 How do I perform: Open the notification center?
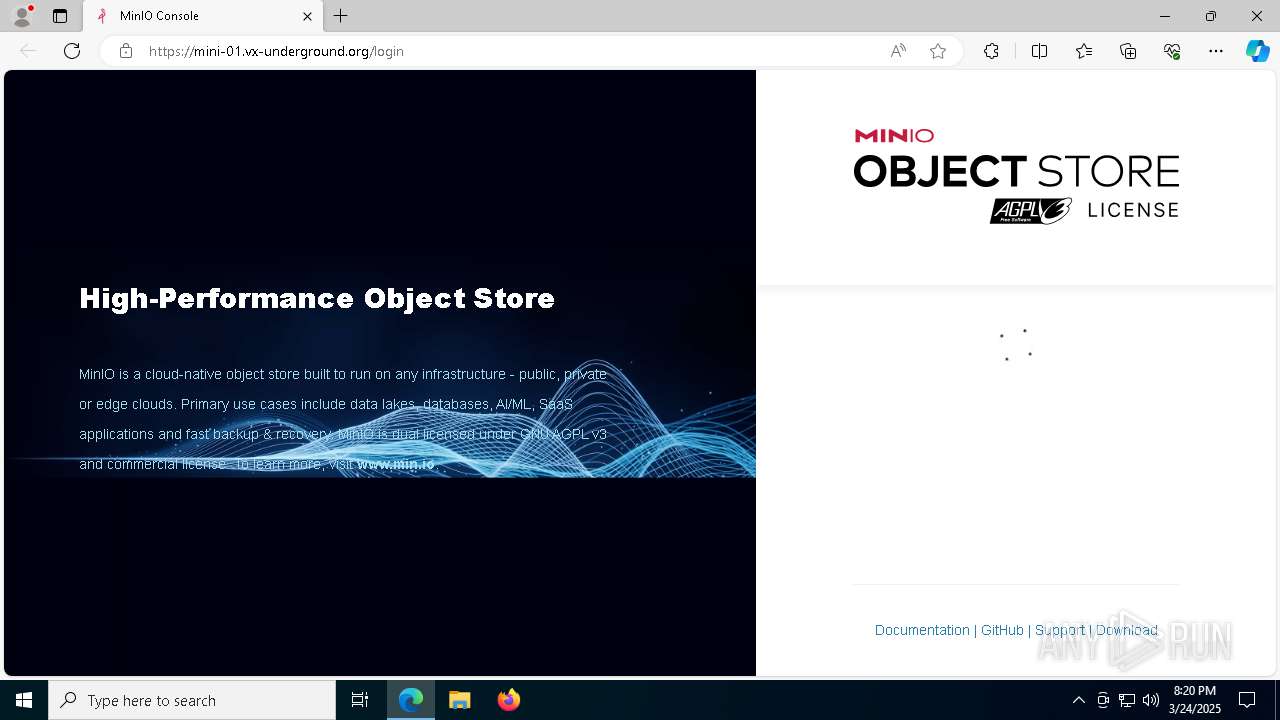(1247, 700)
